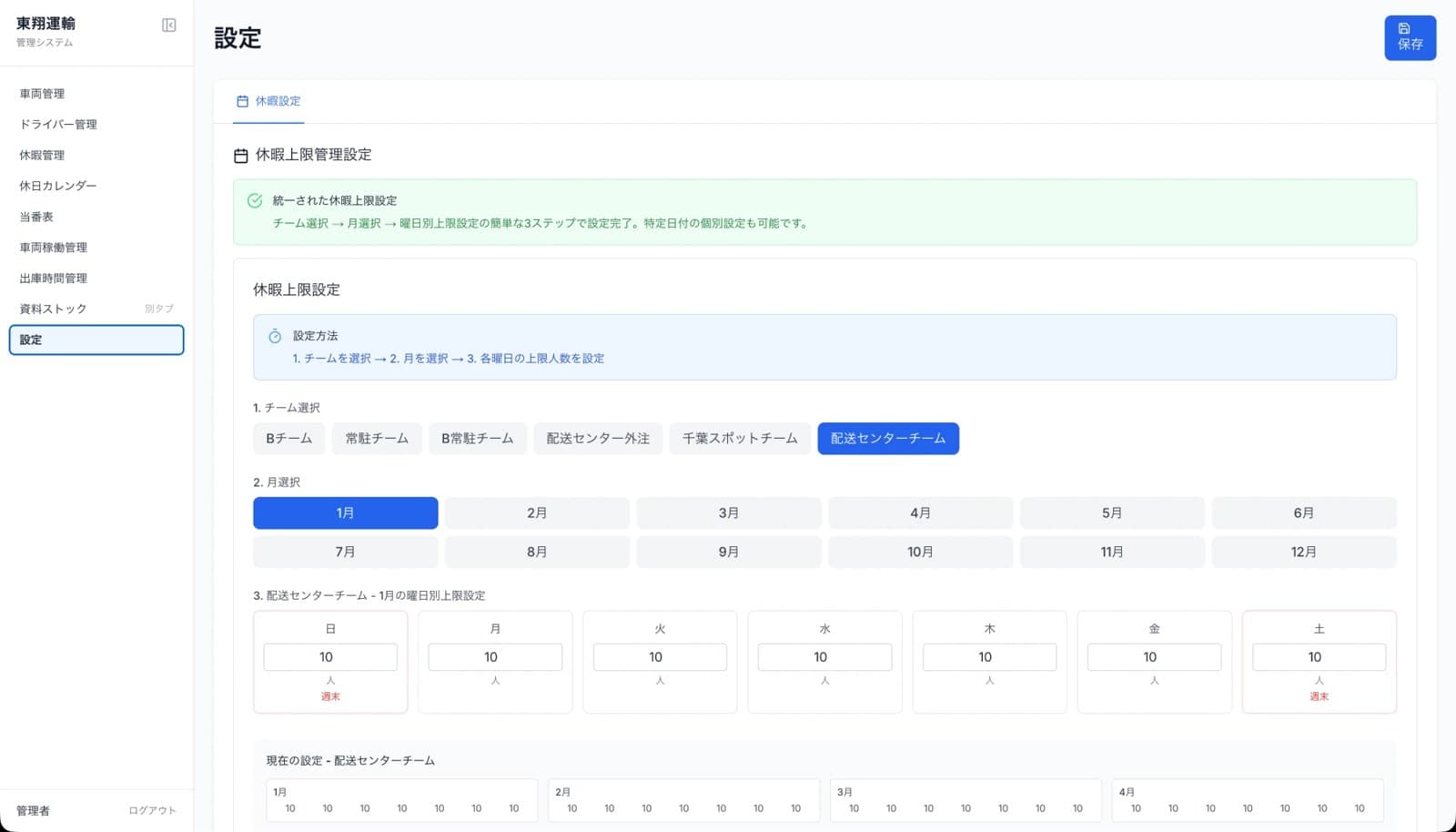The image size is (1456, 832).
Task: Click the ログアウト link
Action: tap(152, 810)
